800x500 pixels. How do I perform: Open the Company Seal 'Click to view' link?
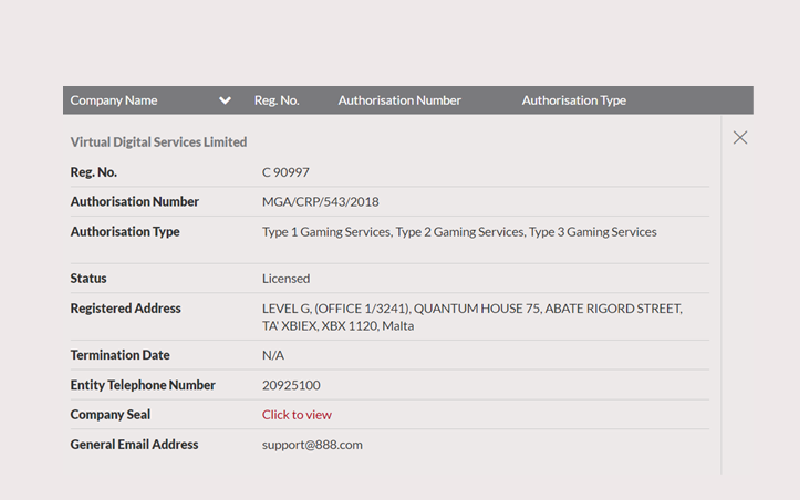(297, 415)
